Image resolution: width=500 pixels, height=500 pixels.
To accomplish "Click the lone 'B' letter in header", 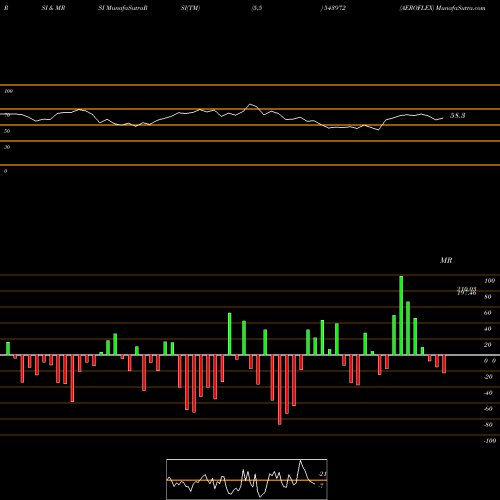I will pos(6,8).
